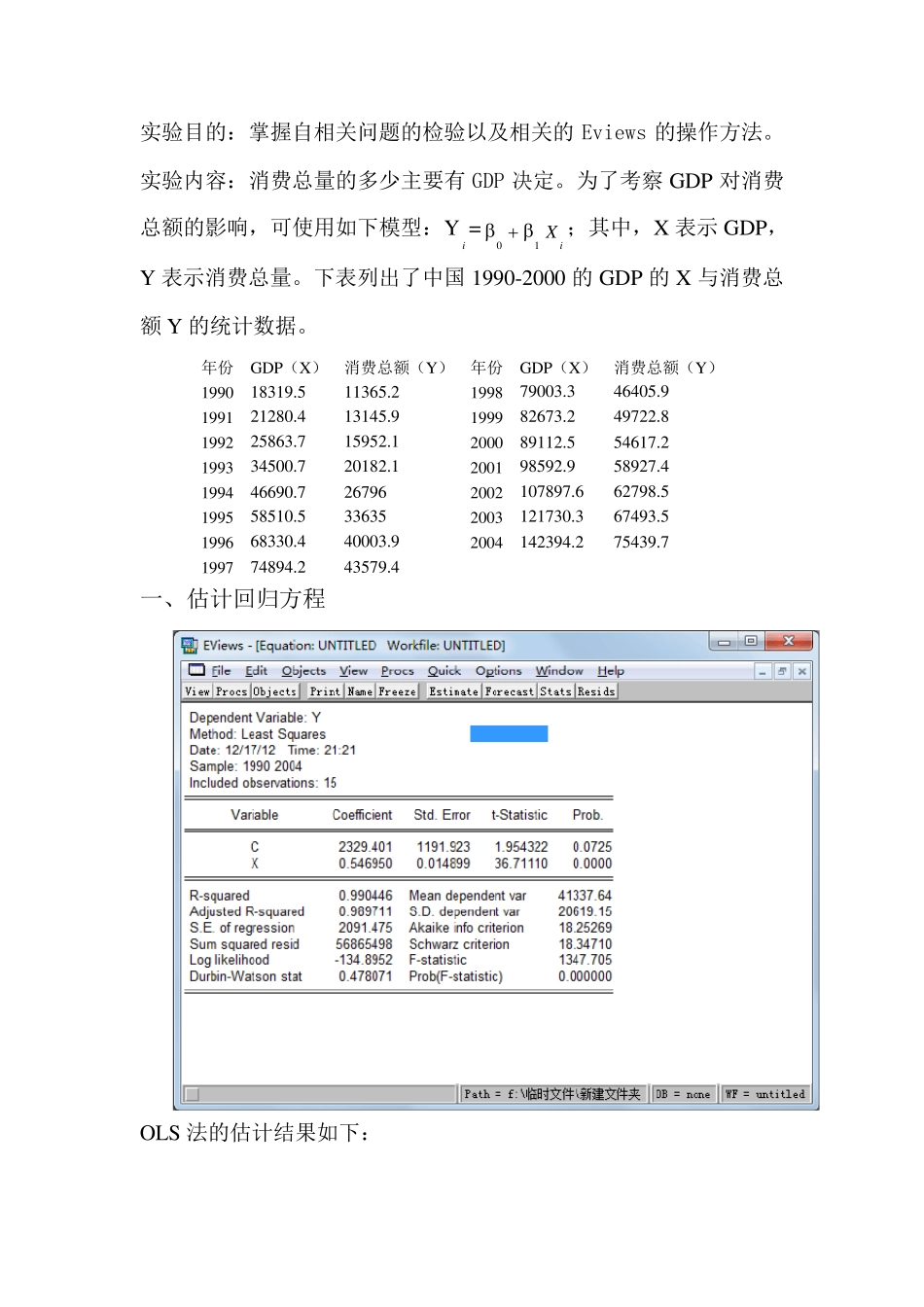Click the R-squared value 0.990446
This screenshot has width=924, height=1307.
click(x=366, y=896)
